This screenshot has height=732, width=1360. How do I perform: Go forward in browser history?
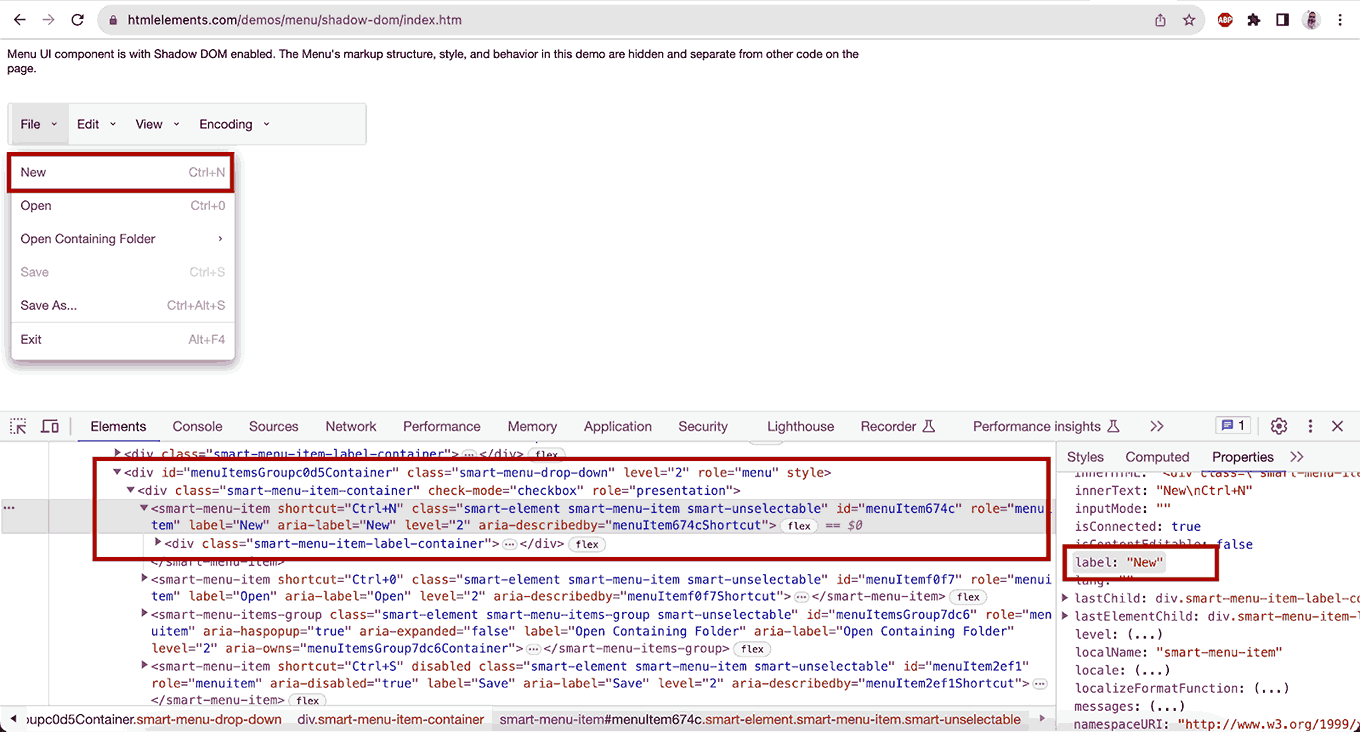point(48,20)
